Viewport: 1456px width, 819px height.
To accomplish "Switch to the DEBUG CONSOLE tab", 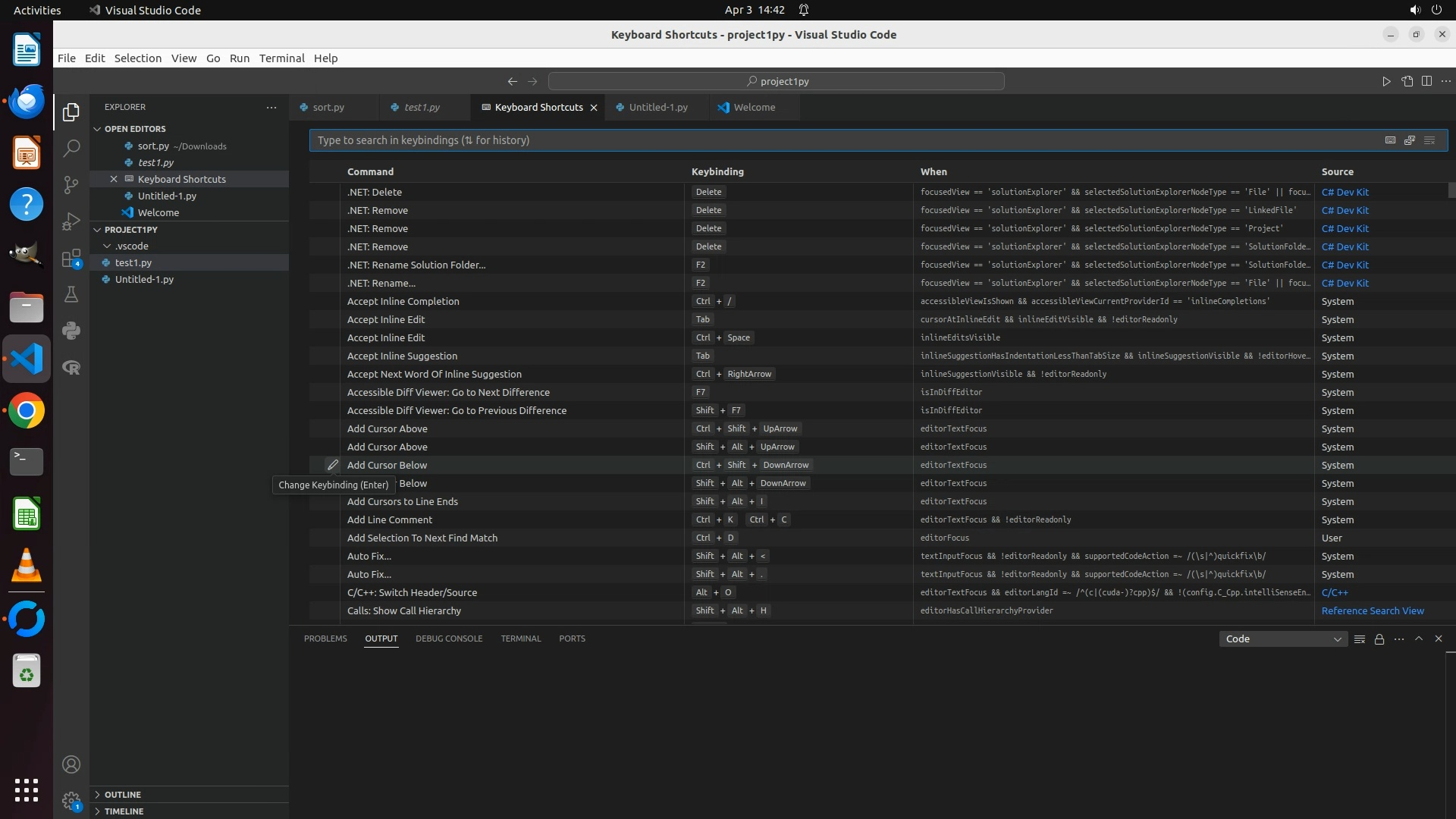I will click(448, 639).
